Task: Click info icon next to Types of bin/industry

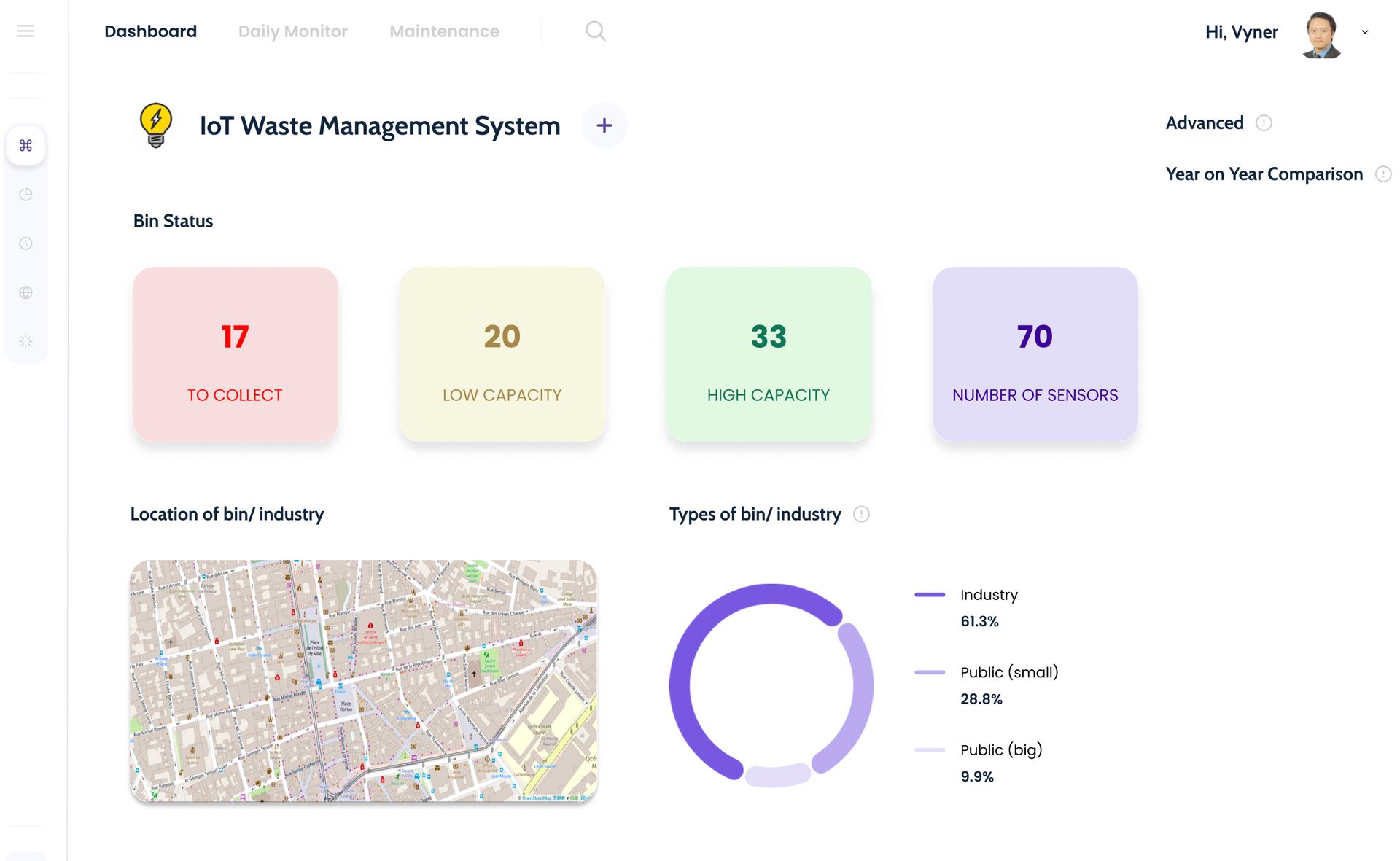Action: (861, 514)
